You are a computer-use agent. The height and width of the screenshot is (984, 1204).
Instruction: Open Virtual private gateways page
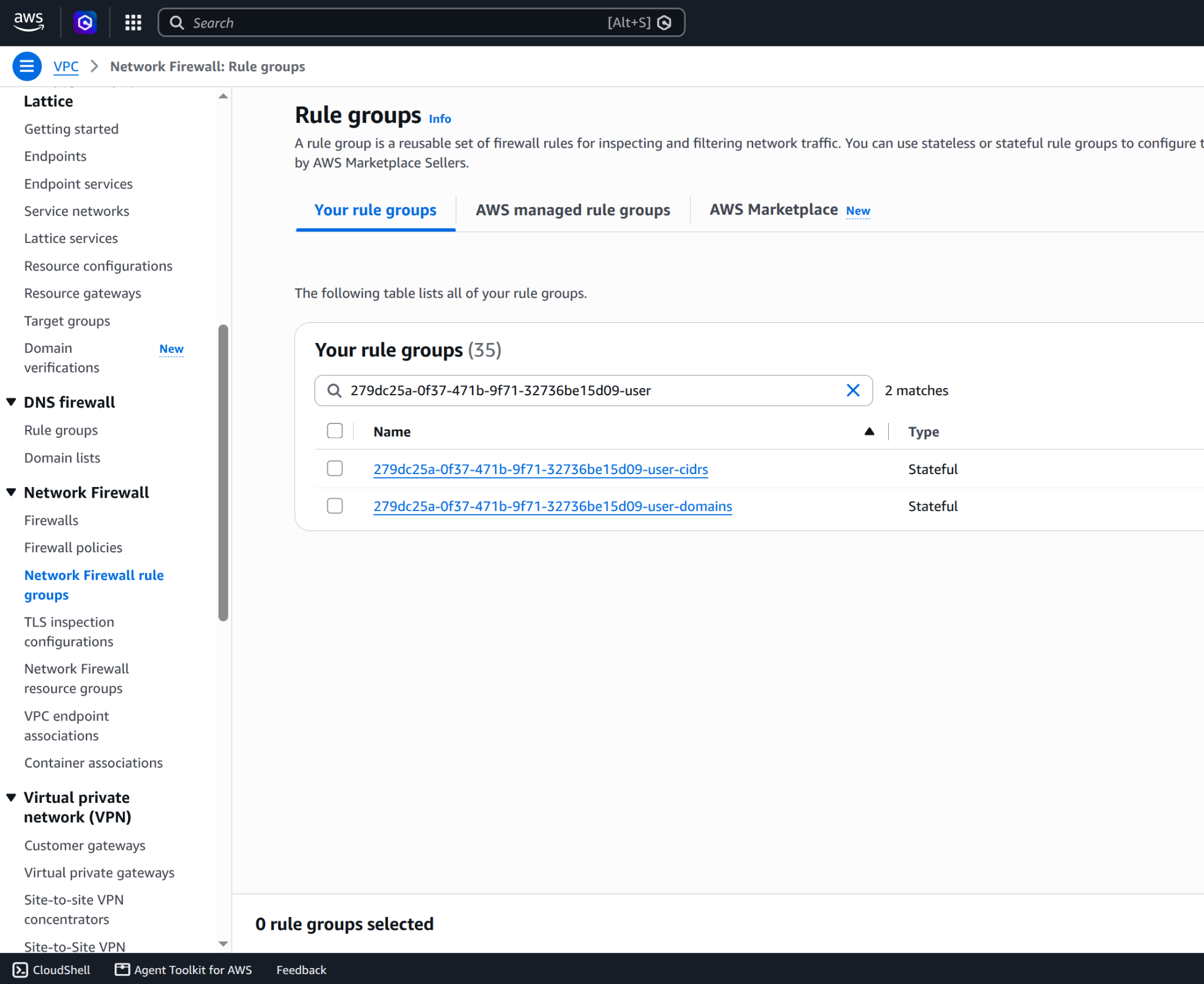(x=99, y=873)
